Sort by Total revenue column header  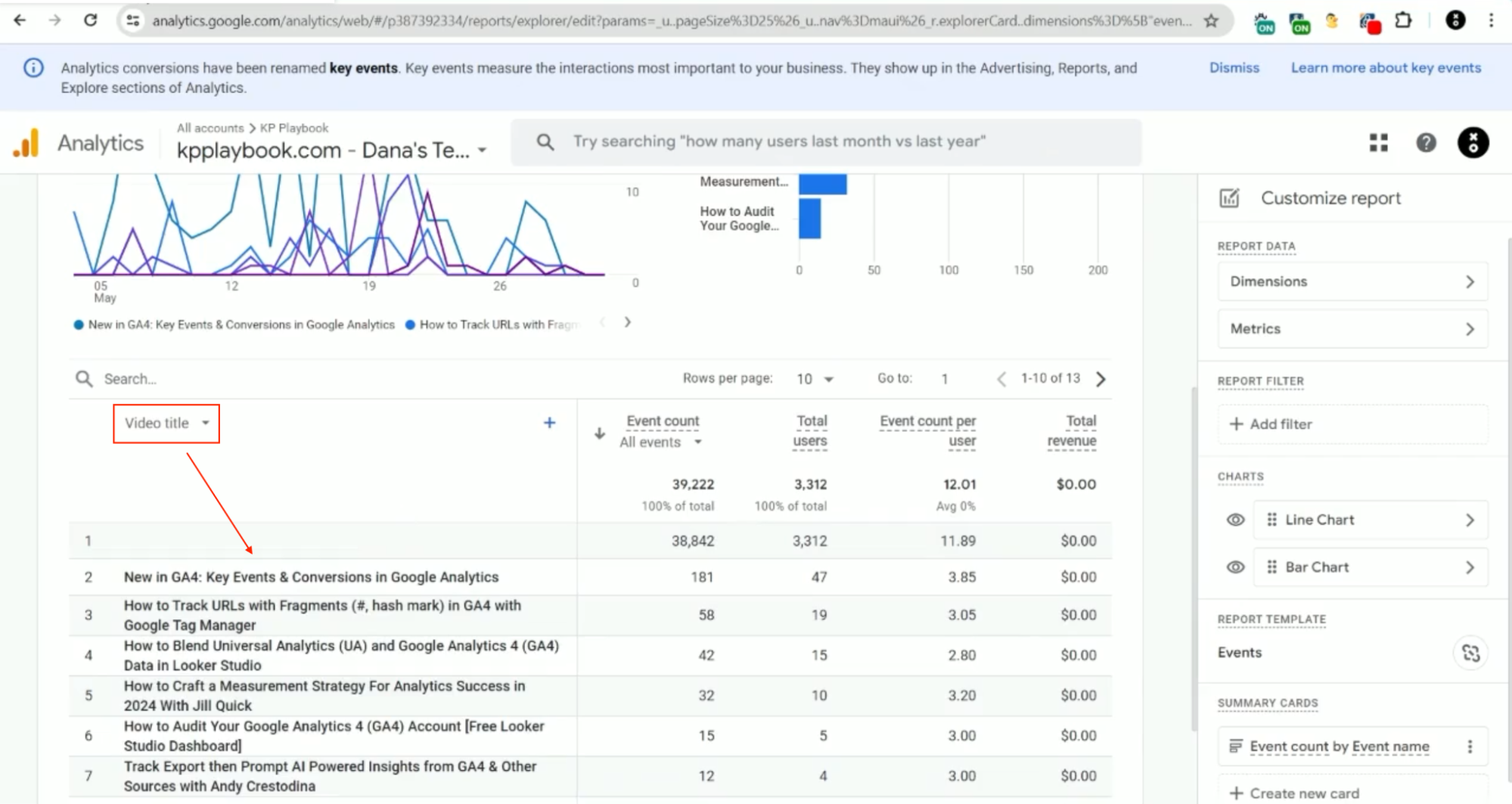point(1072,430)
